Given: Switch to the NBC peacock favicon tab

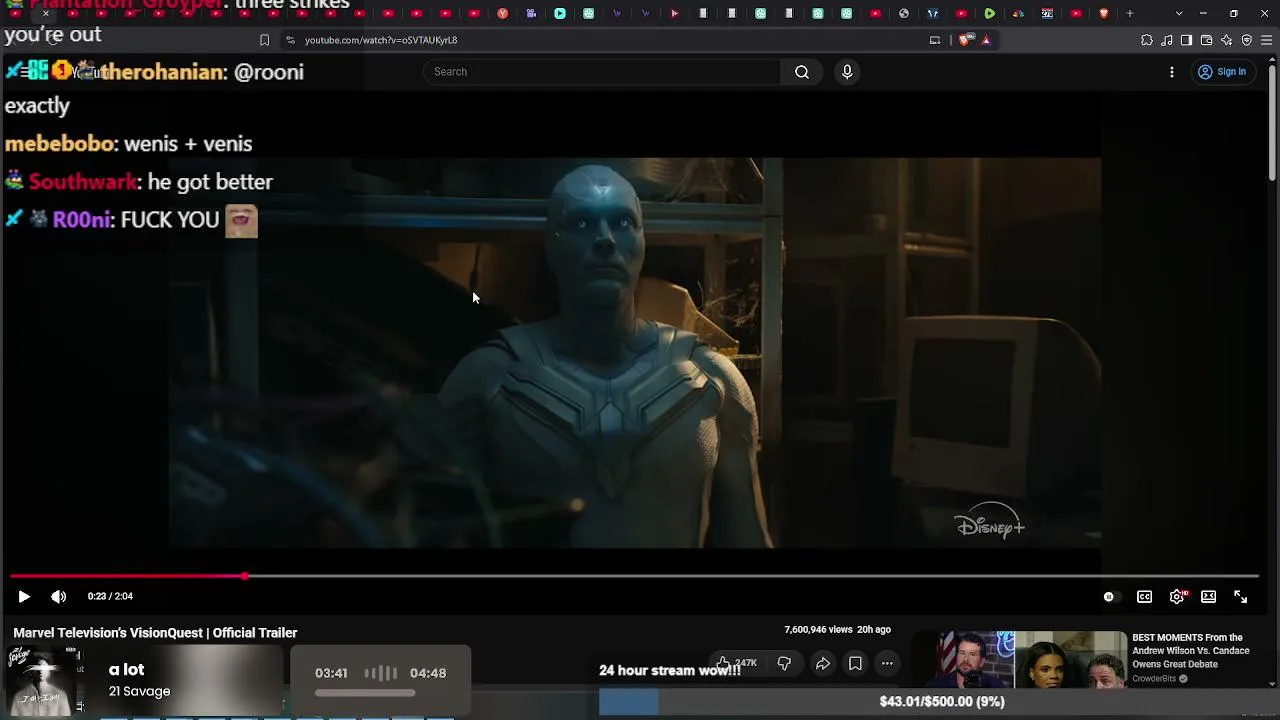Looking at the screenshot, I should click(x=1018, y=14).
